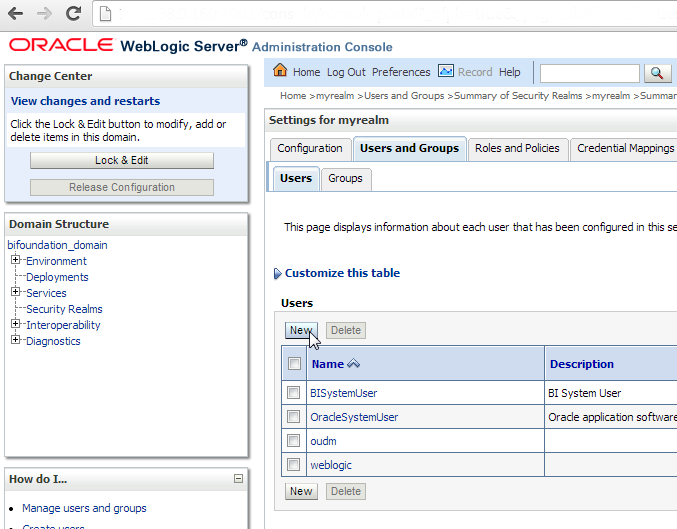
Task: Switch to the Credential Mappings tab
Action: (625, 149)
